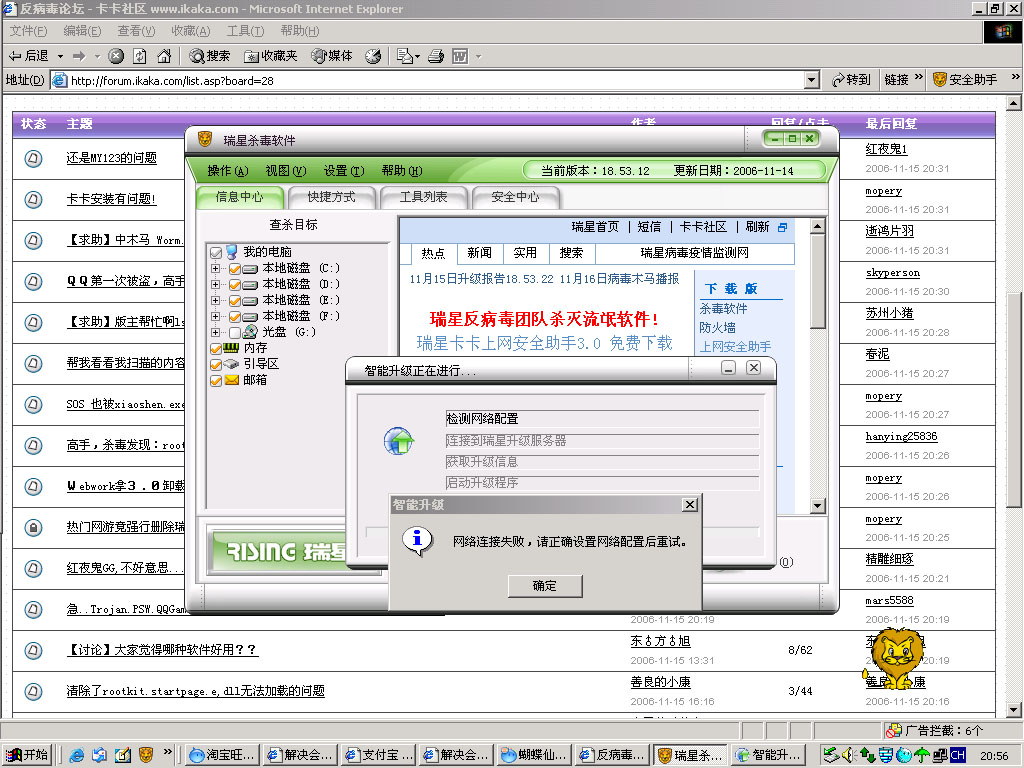
Task: Click the yellow lion mascot on the page
Action: click(x=895, y=658)
